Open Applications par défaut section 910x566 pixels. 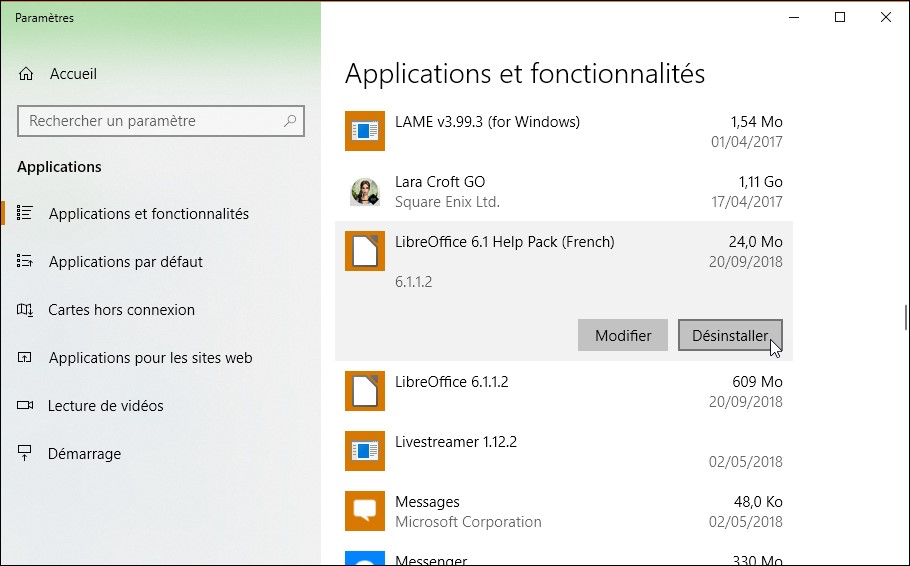125,262
